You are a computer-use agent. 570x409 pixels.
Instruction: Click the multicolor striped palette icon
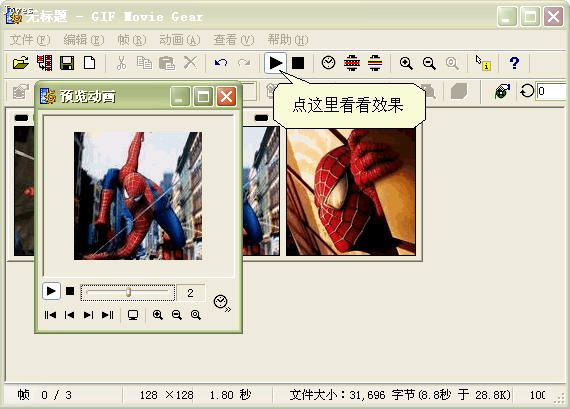click(375, 63)
